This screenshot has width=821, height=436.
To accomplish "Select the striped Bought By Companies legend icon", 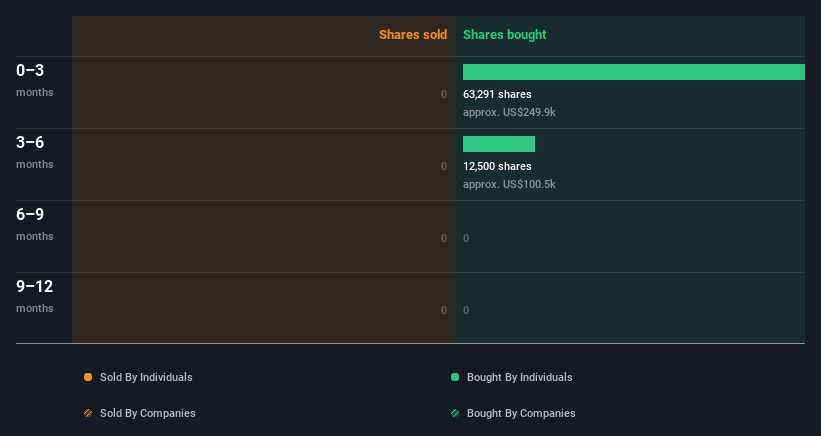I will tap(455, 413).
